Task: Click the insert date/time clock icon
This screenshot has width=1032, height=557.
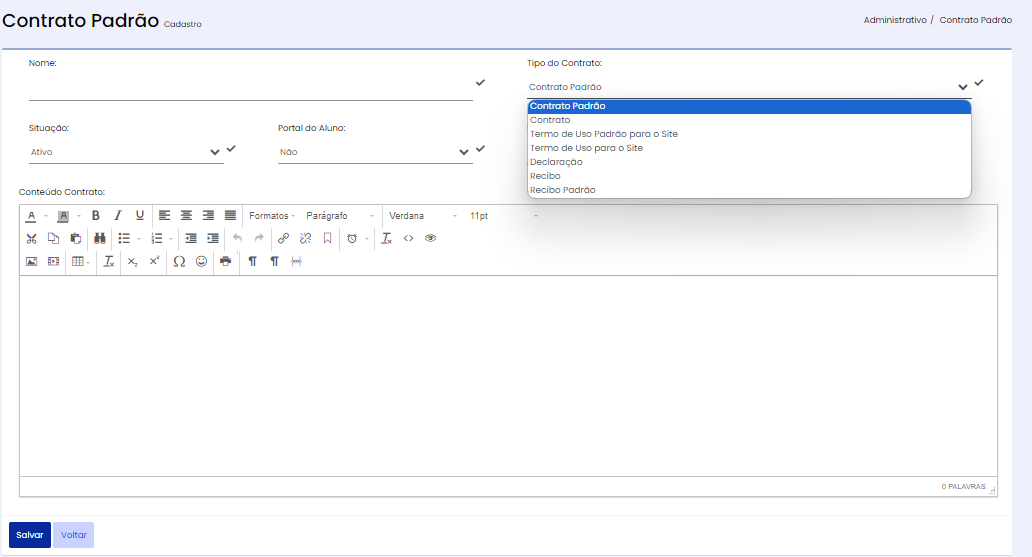Action: coord(352,238)
